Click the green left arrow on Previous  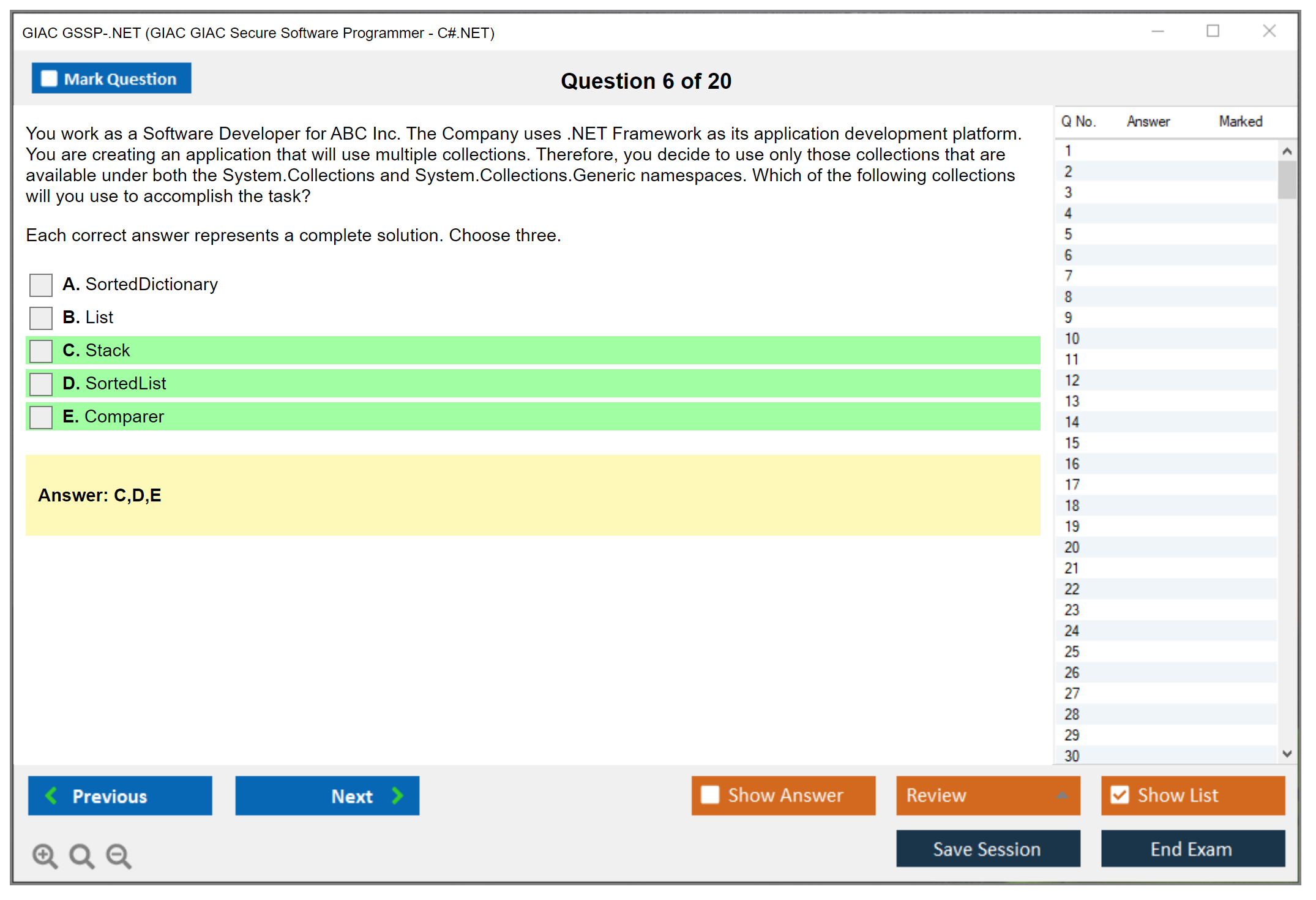click(51, 795)
